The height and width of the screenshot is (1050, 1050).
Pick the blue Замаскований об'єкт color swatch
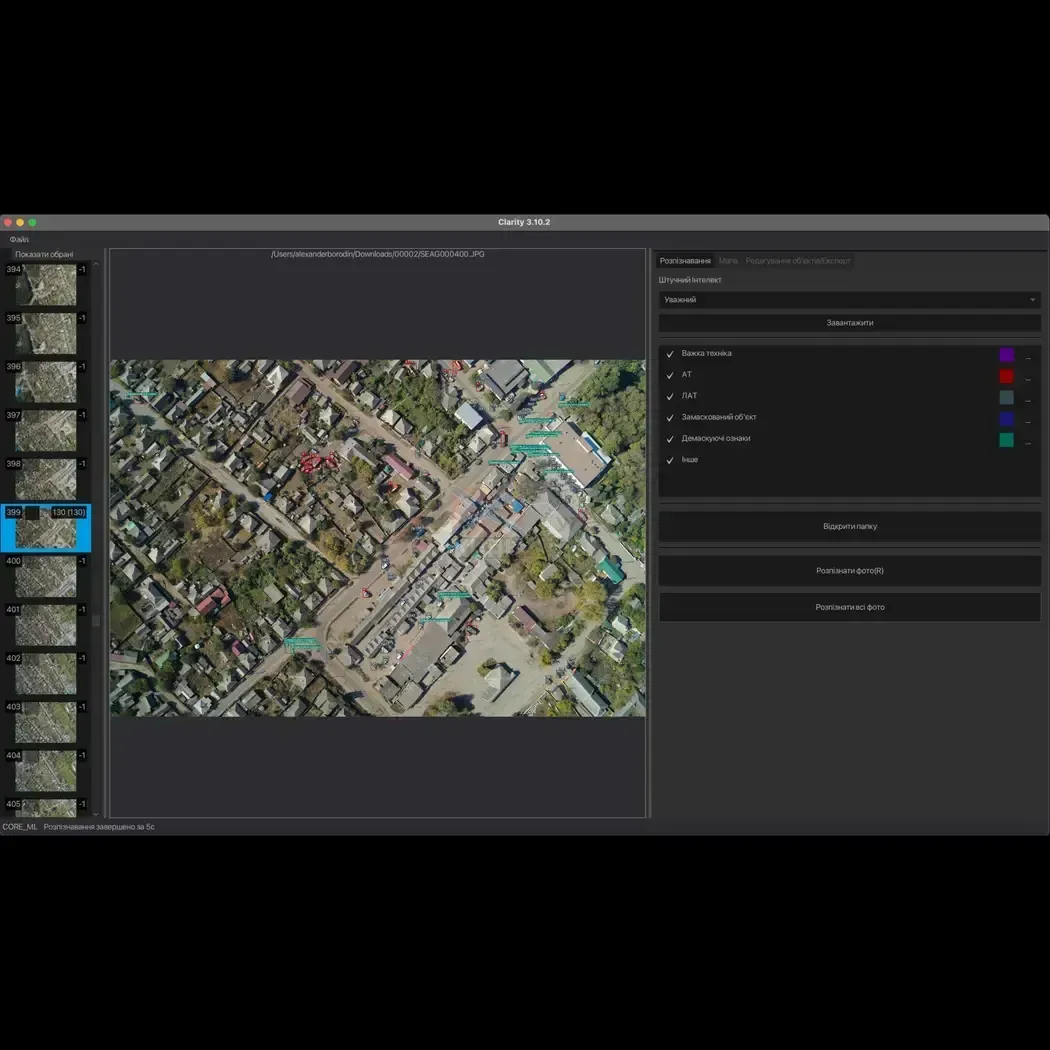point(1006,419)
